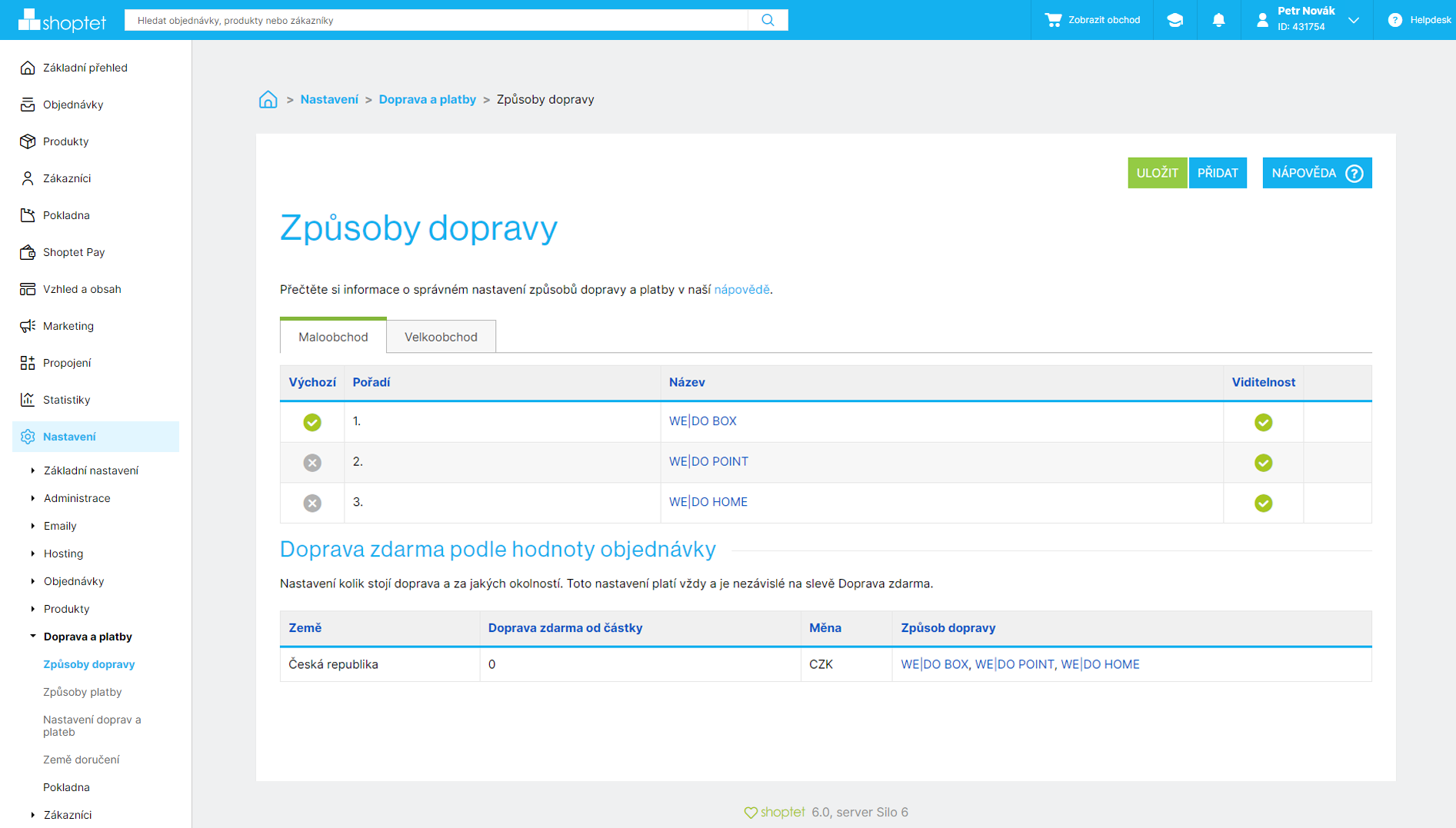Click the green ULOŽIT button
This screenshot has height=828, width=1456.
pyautogui.click(x=1157, y=173)
